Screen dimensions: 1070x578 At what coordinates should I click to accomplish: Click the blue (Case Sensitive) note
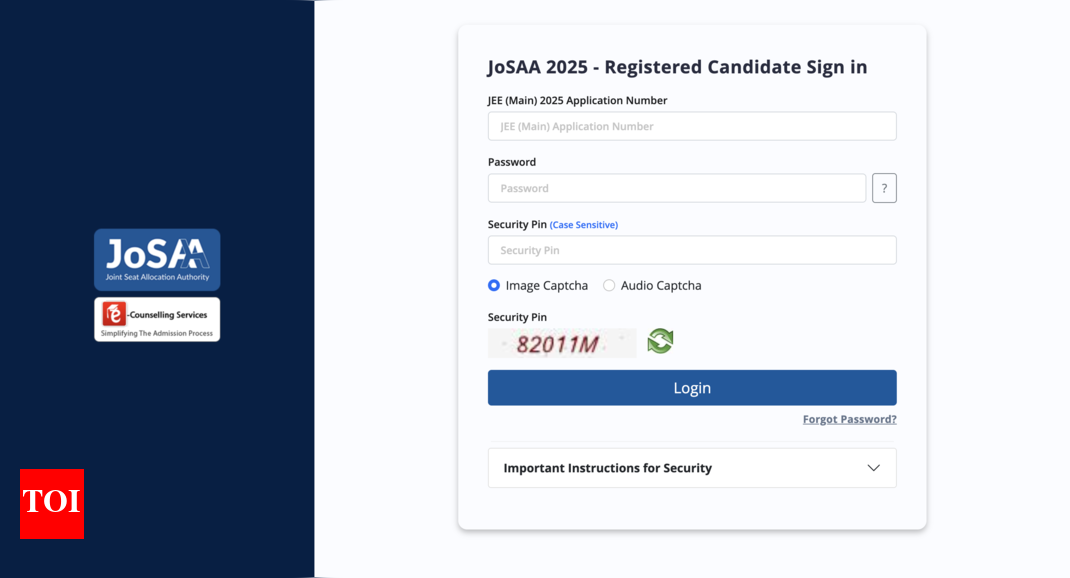coord(584,225)
